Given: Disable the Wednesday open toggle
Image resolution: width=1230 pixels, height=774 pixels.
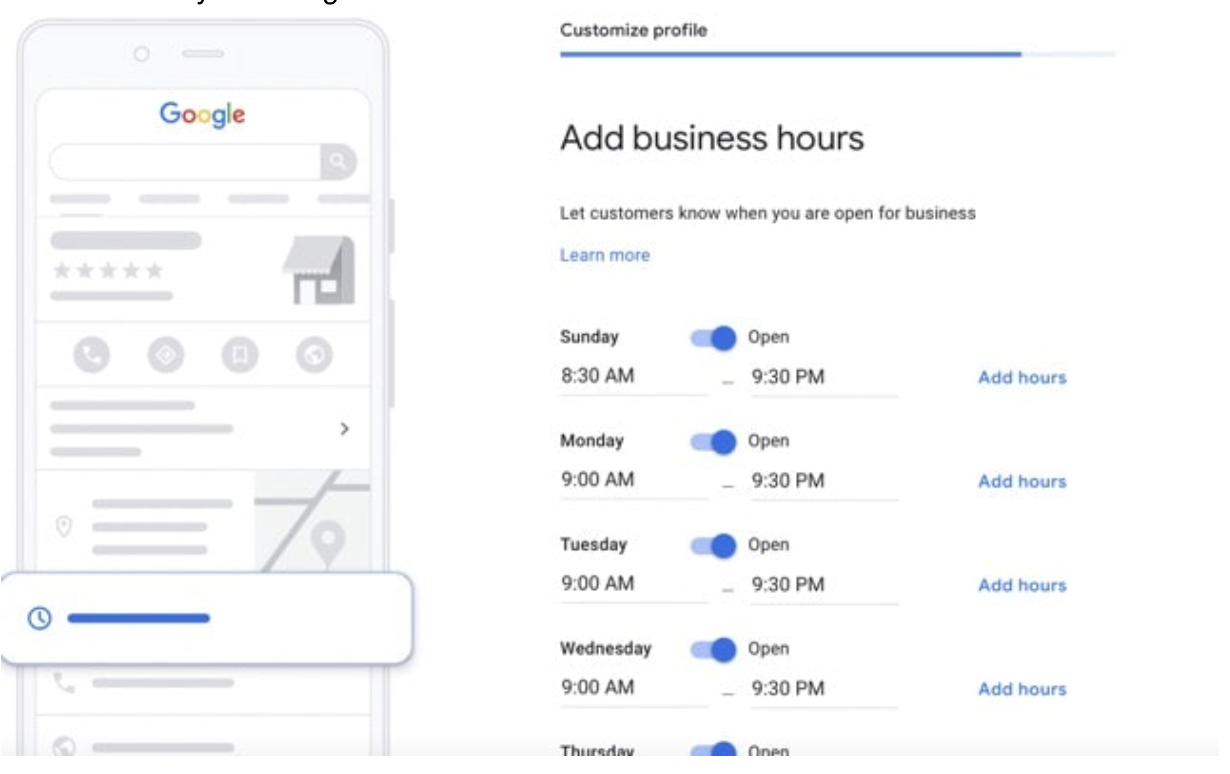Looking at the screenshot, I should tap(714, 650).
